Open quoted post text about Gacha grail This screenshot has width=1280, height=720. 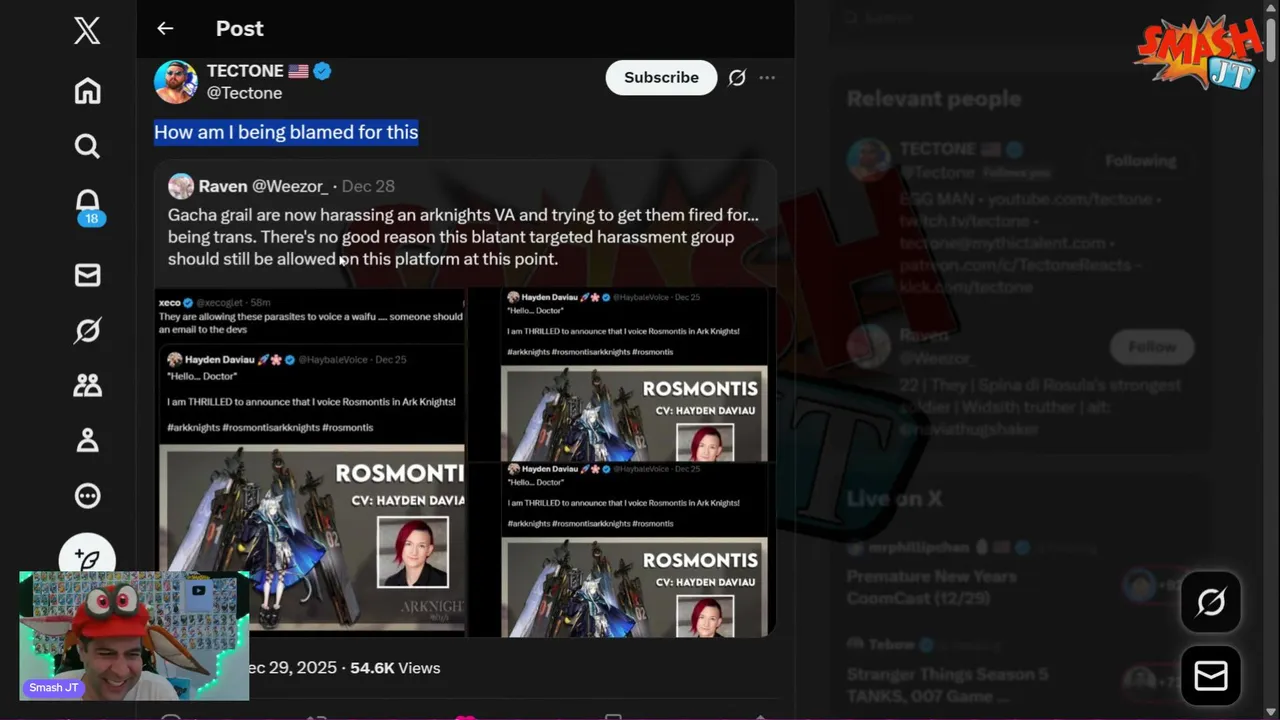point(463,237)
